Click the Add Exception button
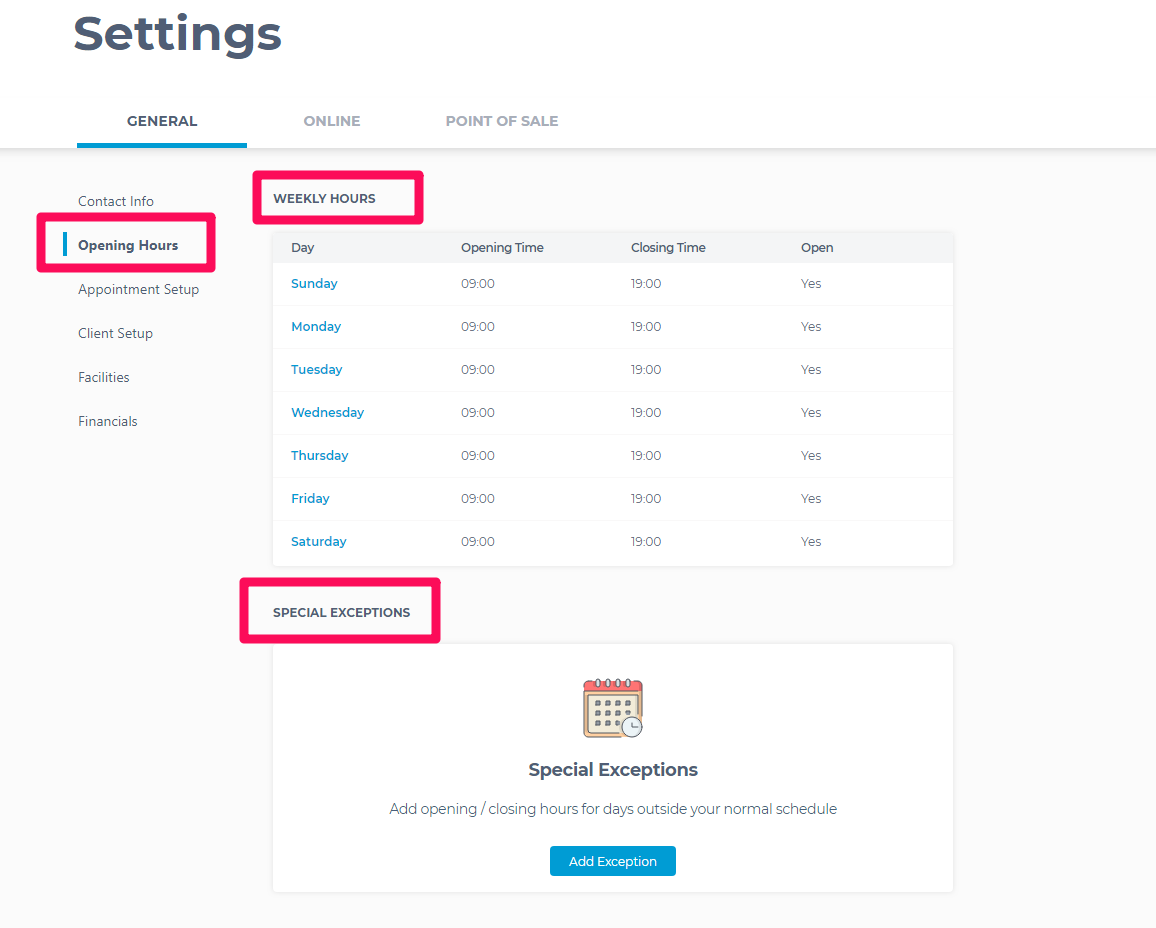This screenshot has height=928, width=1156. click(613, 861)
